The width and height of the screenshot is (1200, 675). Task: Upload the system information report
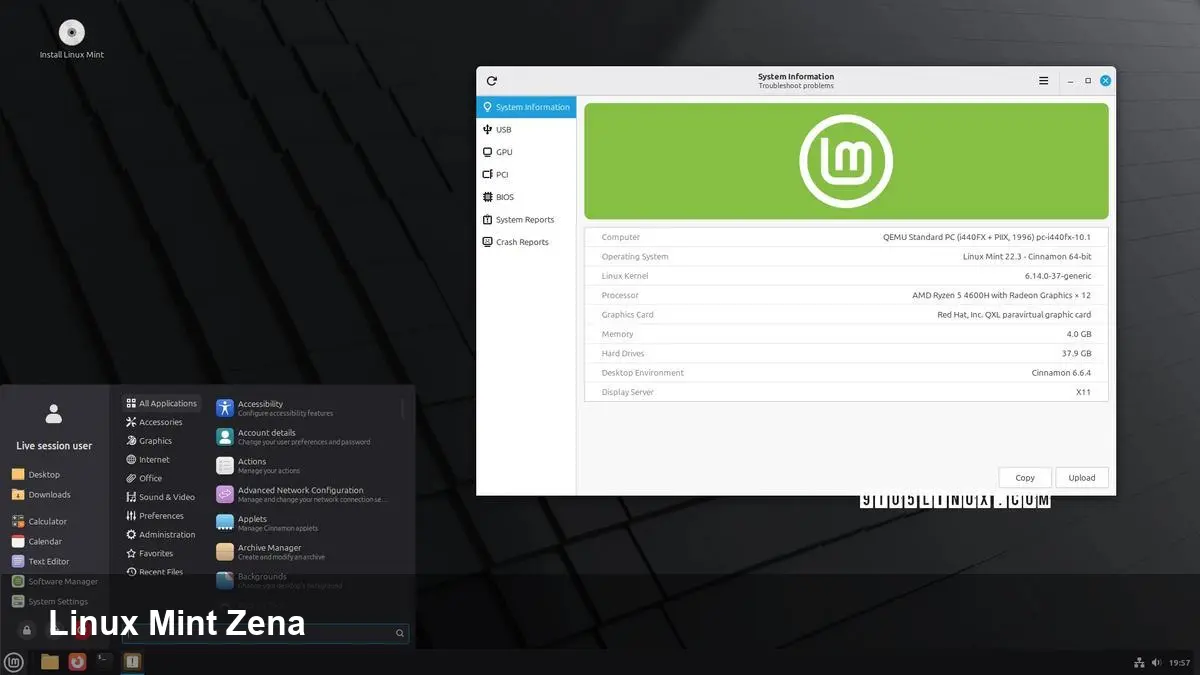click(1082, 477)
